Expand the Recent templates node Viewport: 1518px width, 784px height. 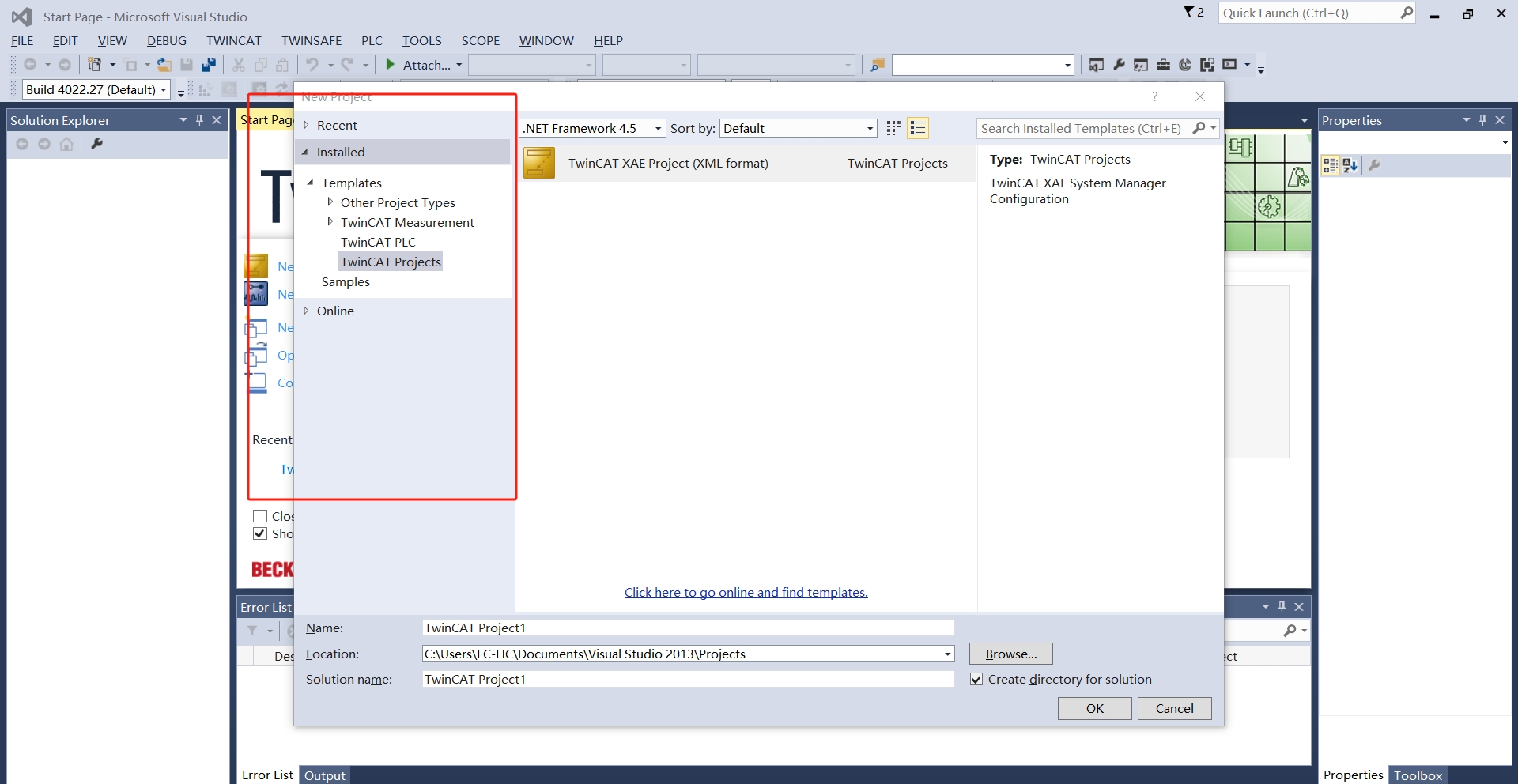(x=306, y=125)
